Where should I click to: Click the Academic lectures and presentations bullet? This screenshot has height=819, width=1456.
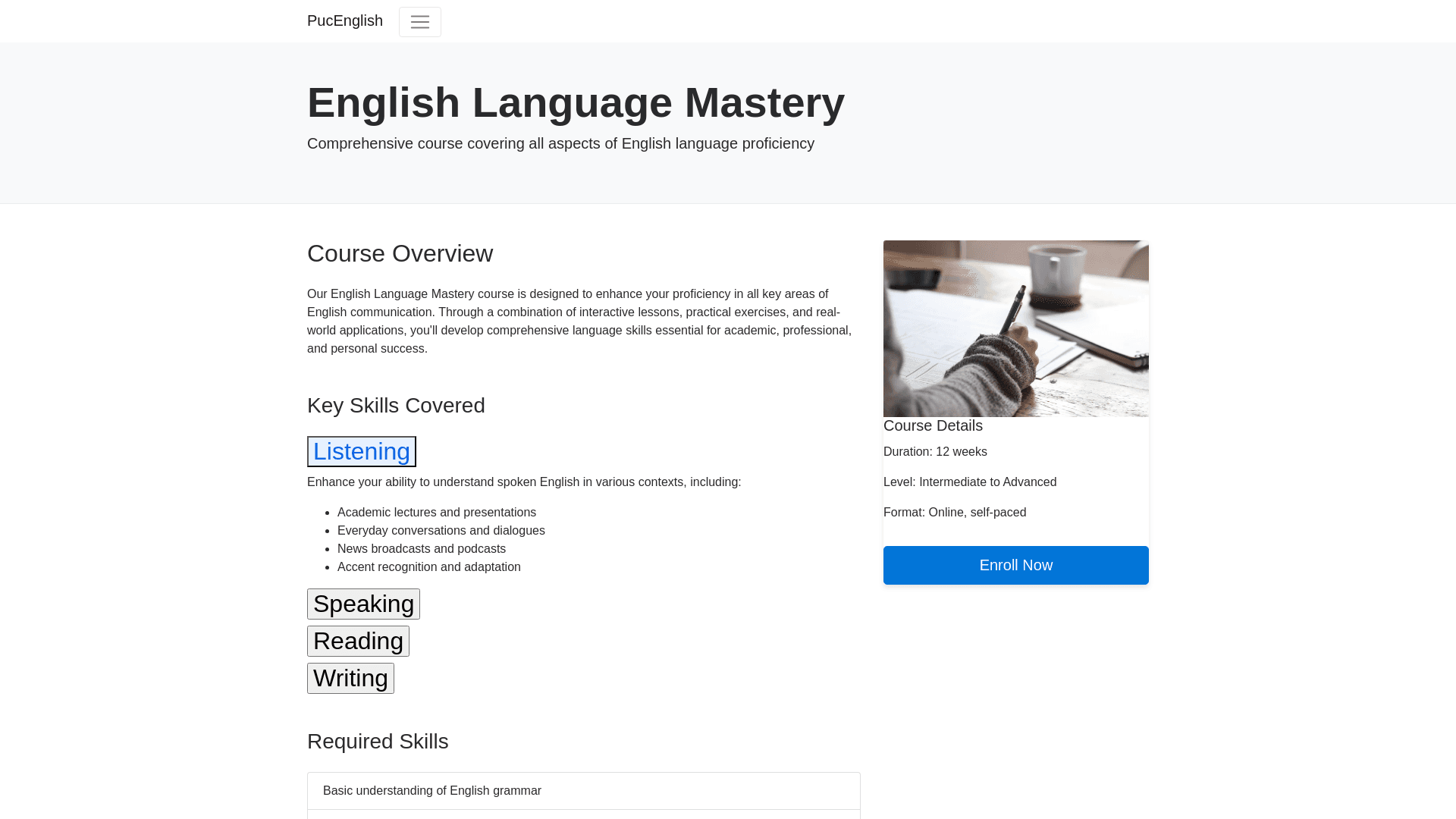[436, 513]
